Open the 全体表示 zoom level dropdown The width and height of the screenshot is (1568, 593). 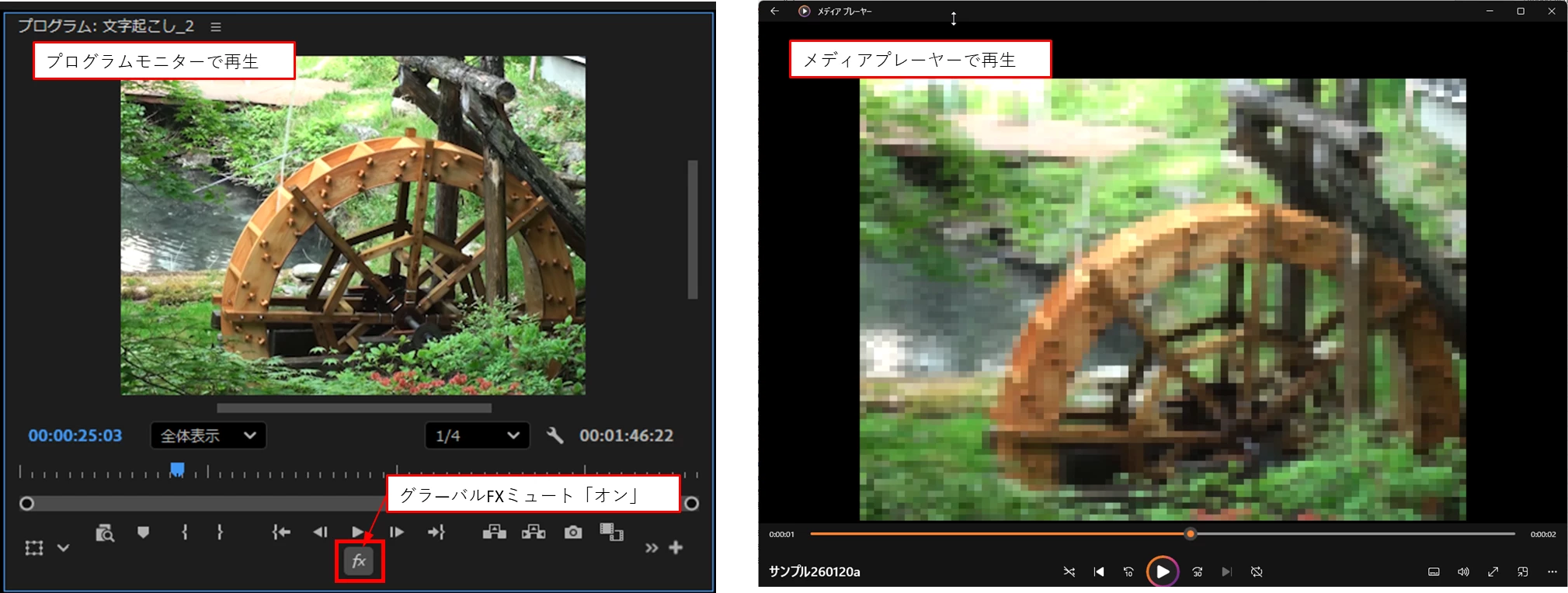(208, 435)
